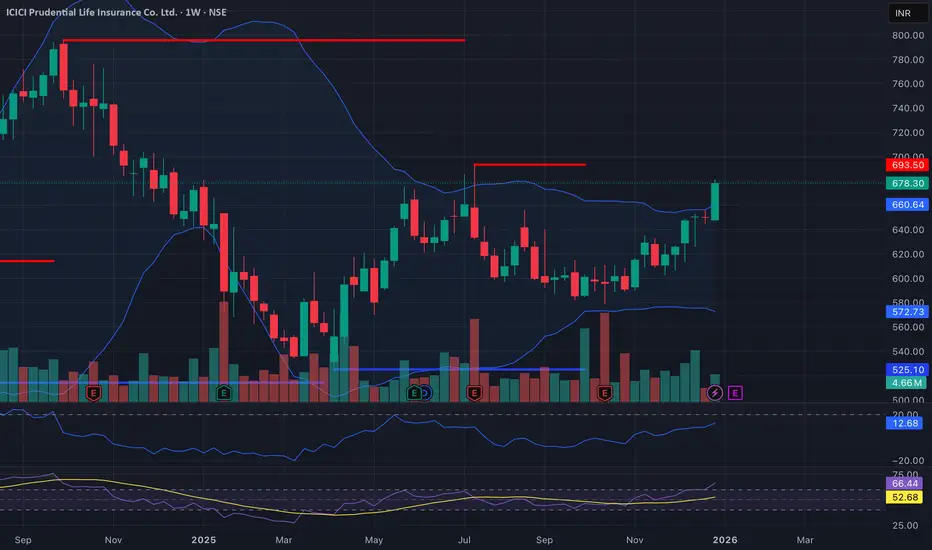Image resolution: width=932 pixels, height=550 pixels.
Task: Select the red horizontal line at 693.50
Action: click(530, 165)
